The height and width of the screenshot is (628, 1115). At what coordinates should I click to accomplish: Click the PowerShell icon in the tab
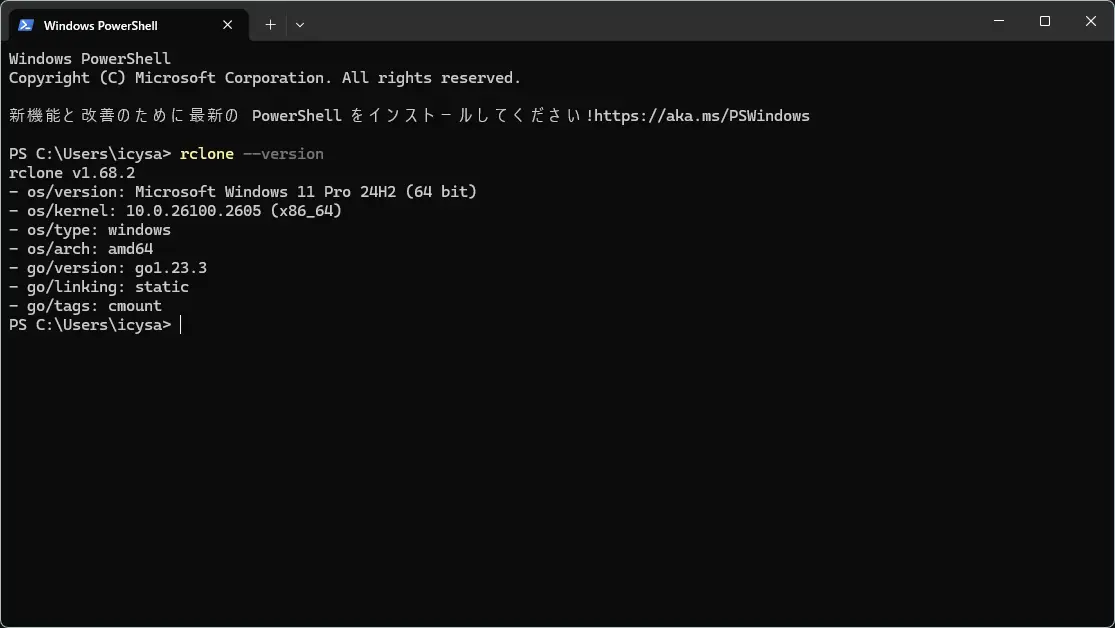(x=26, y=25)
